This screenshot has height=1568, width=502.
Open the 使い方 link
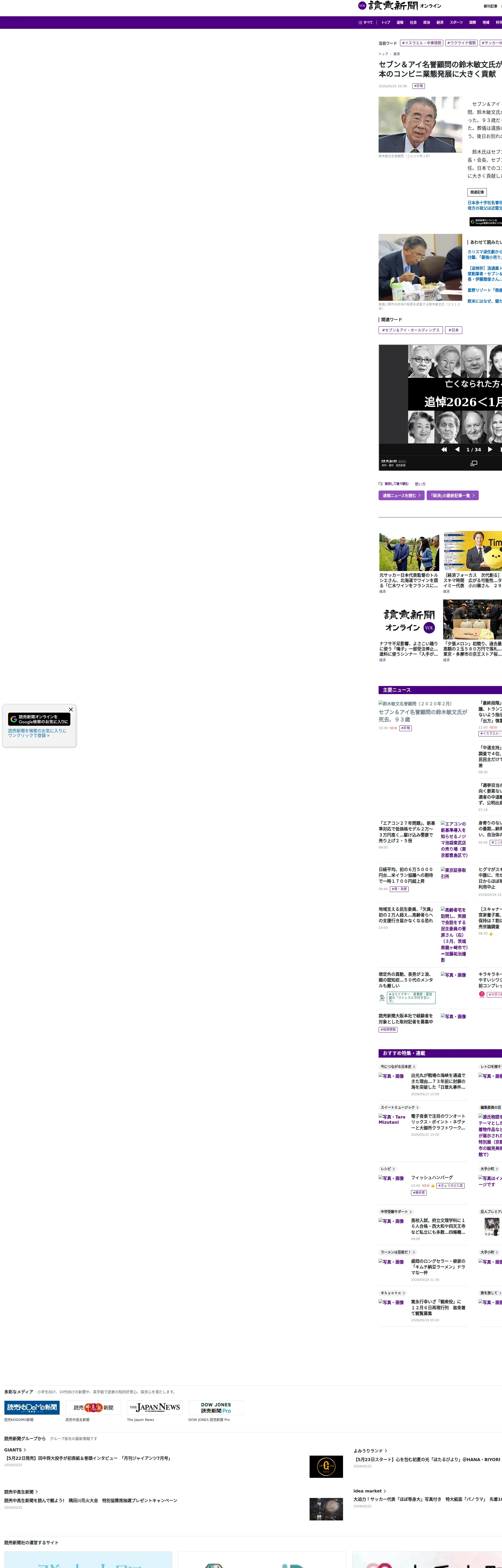coord(420,484)
